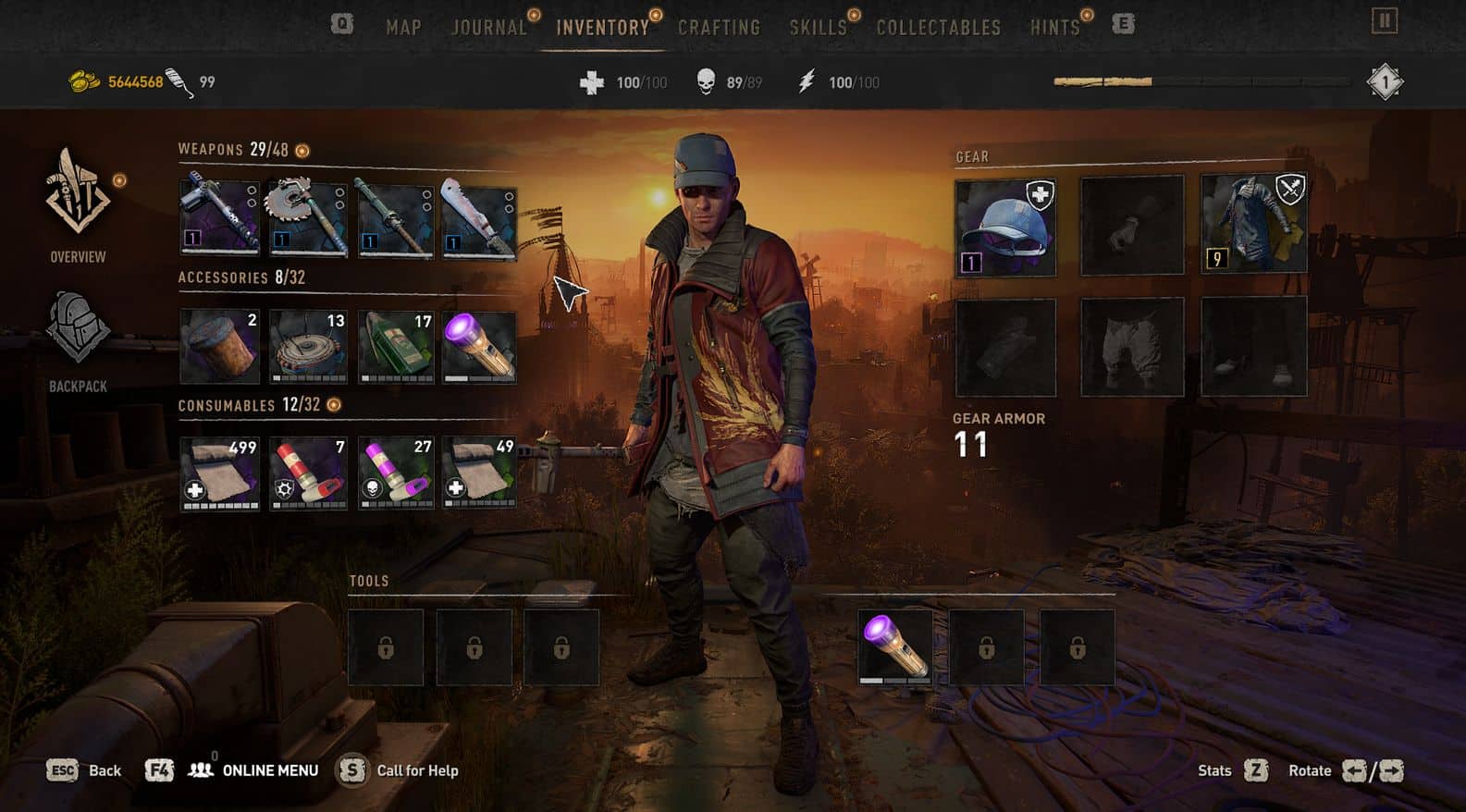Click Call for Help
The width and height of the screenshot is (1466, 812).
click(x=399, y=770)
